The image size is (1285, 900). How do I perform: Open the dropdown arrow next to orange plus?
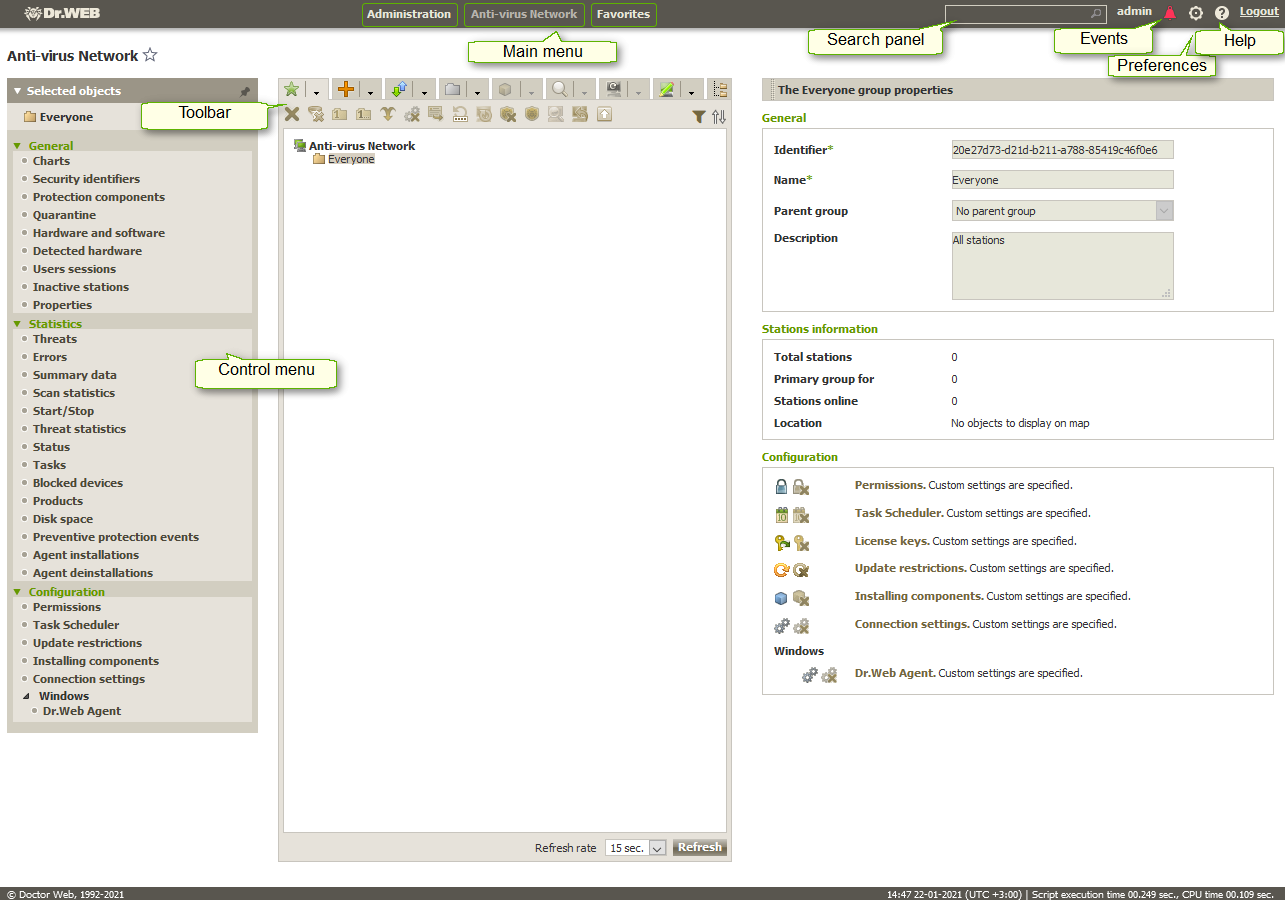(x=370, y=91)
